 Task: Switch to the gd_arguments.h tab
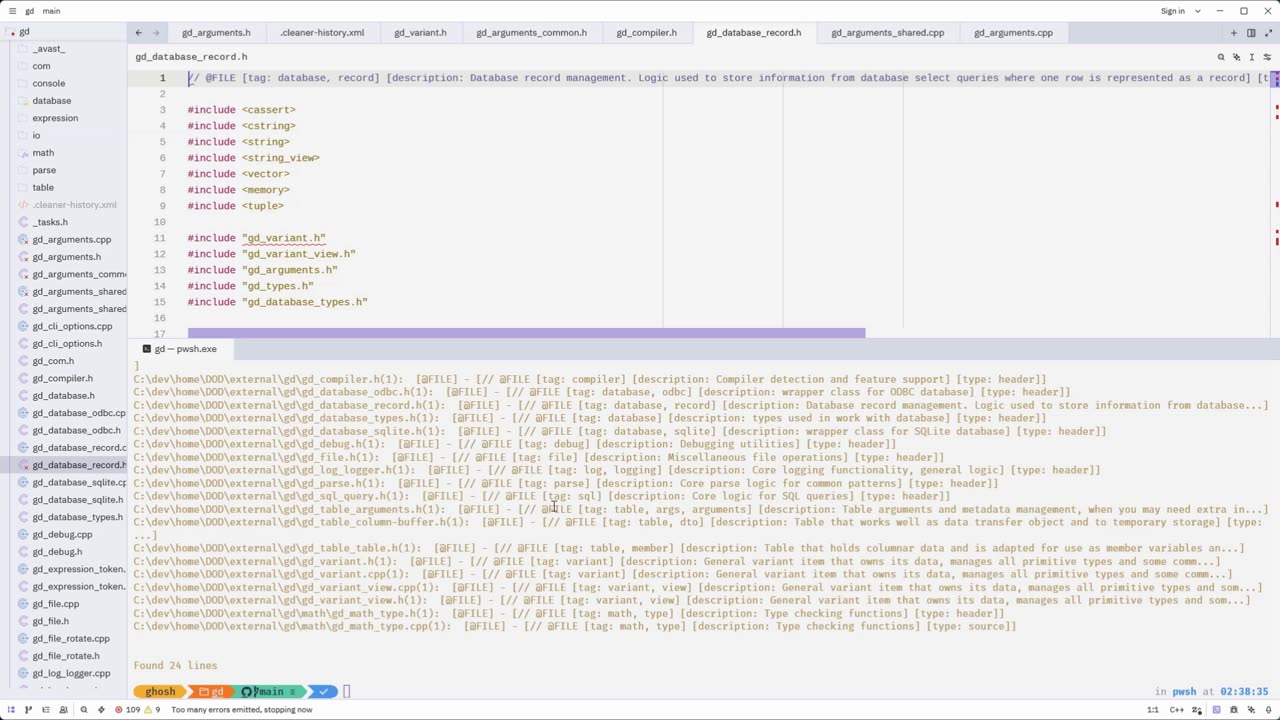click(216, 33)
